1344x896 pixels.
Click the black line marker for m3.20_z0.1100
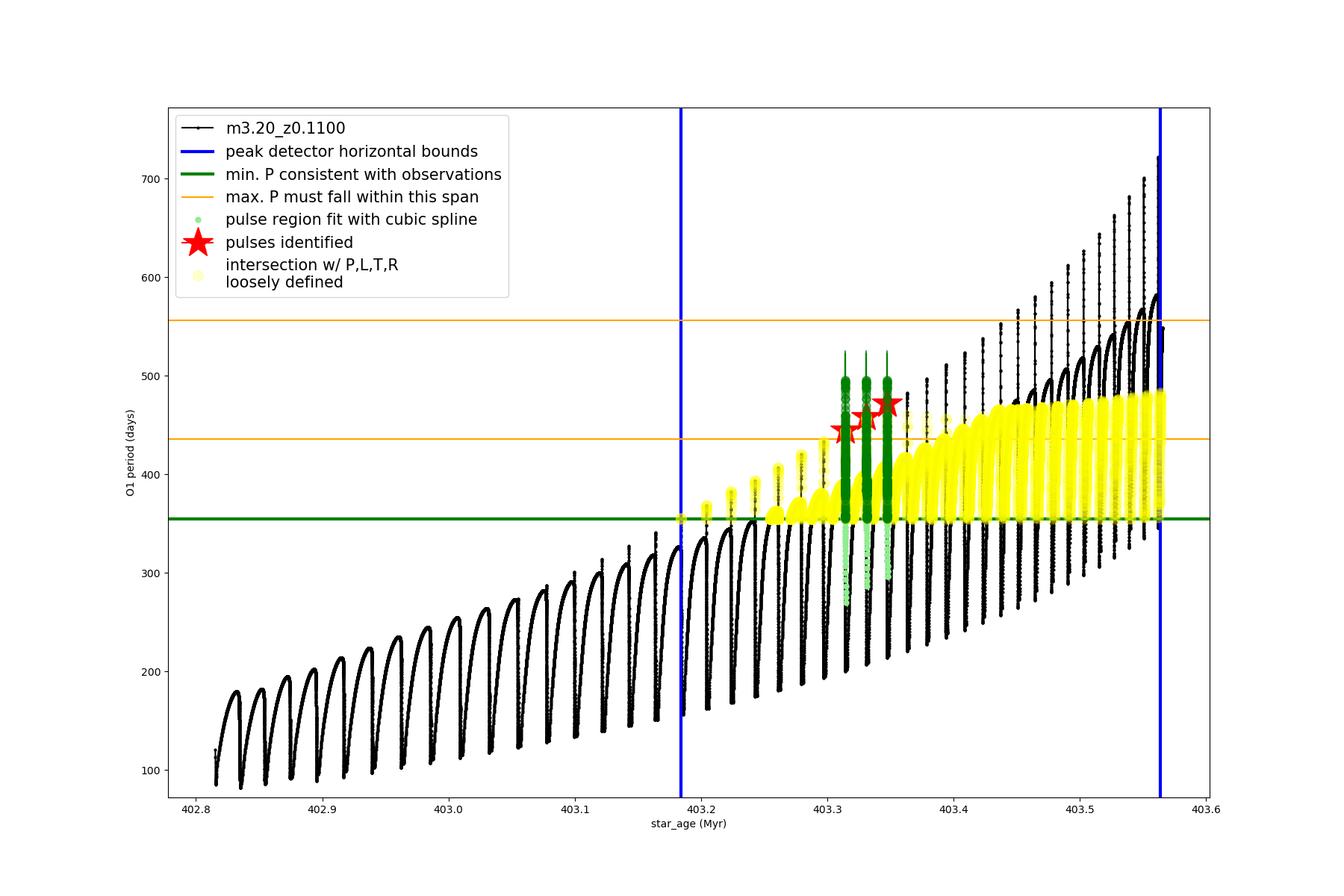[198, 128]
